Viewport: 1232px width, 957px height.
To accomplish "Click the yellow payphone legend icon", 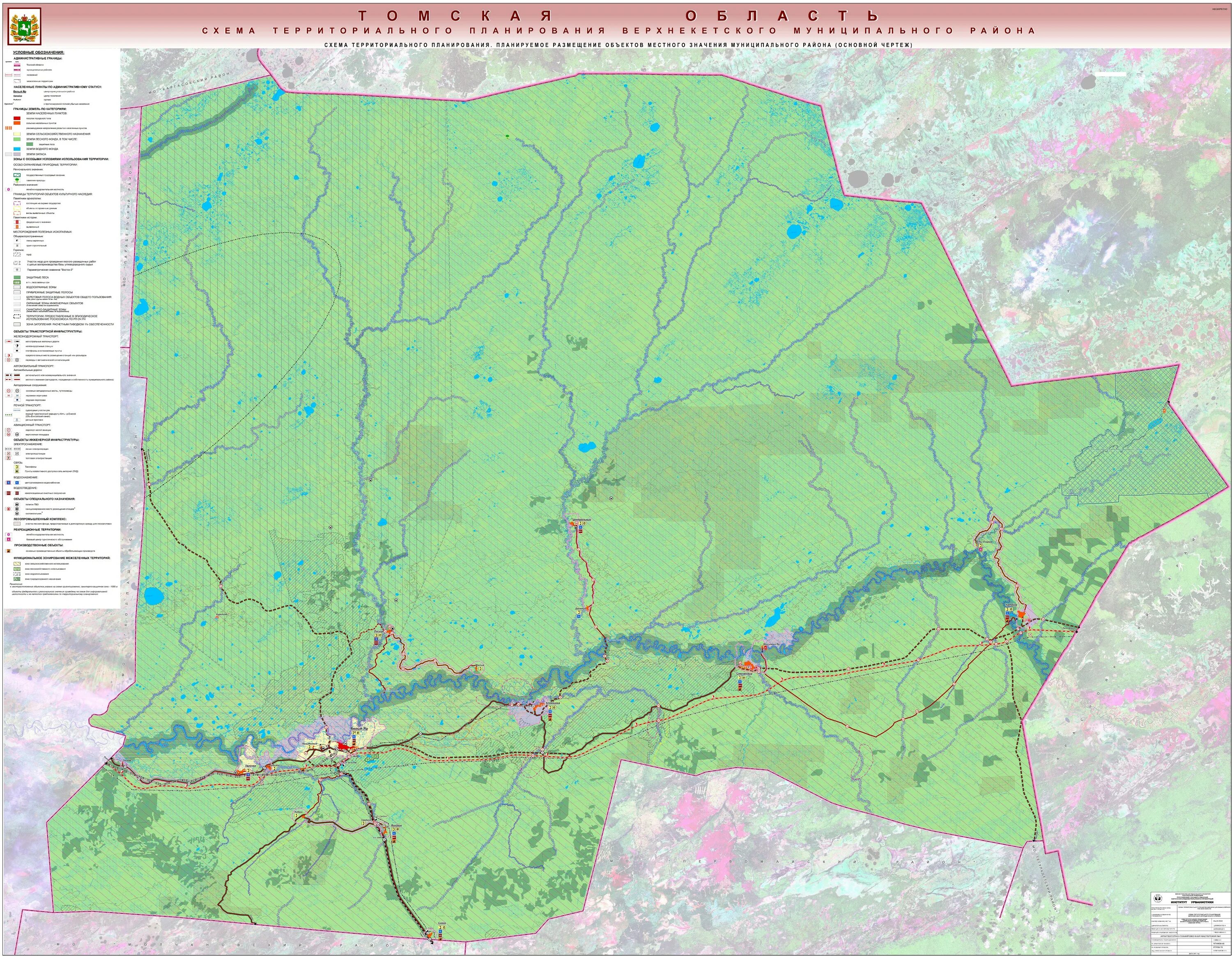I will click(17, 467).
